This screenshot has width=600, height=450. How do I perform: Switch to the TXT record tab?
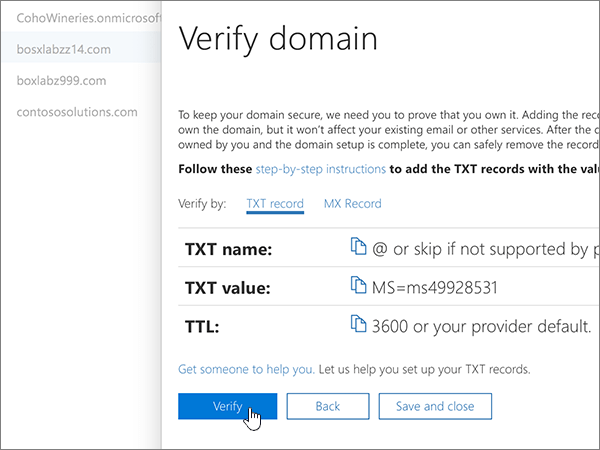click(x=275, y=204)
